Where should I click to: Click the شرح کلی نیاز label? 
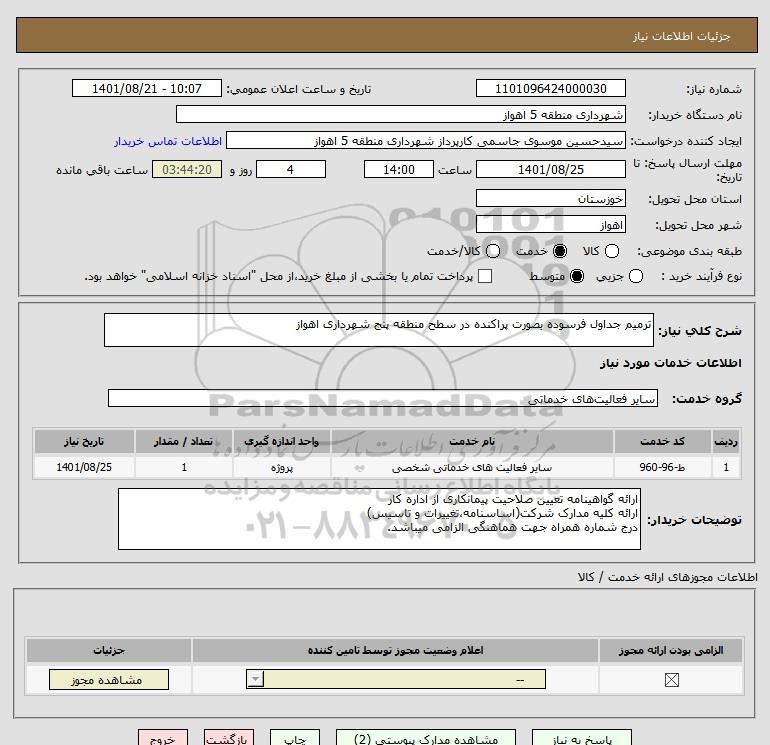point(700,331)
